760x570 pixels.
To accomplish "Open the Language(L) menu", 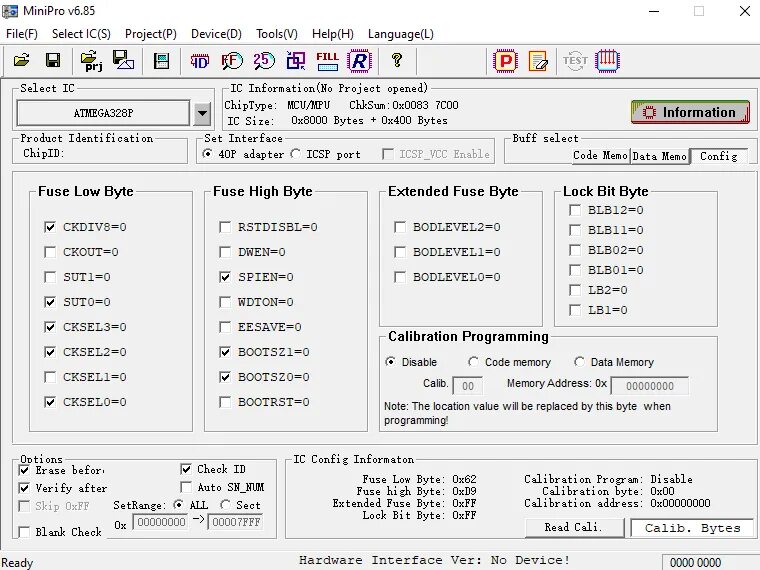I will (401, 34).
